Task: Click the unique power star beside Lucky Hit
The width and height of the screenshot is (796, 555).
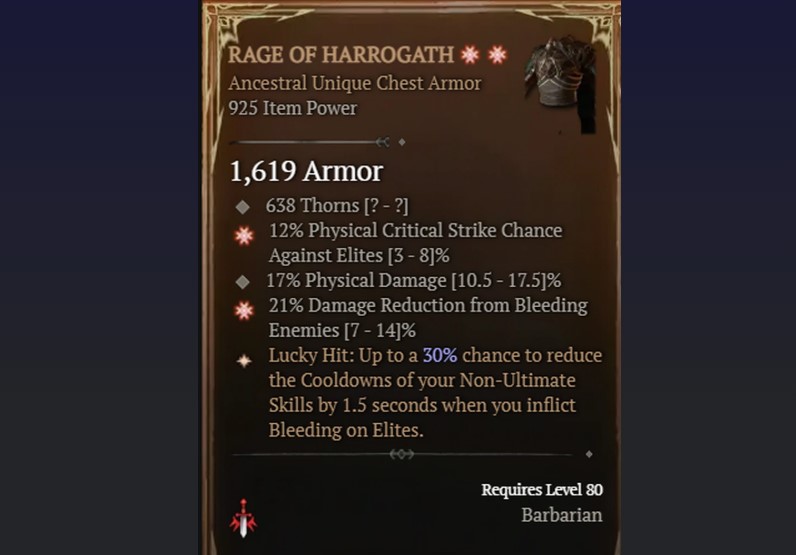Action: pyautogui.click(x=244, y=361)
